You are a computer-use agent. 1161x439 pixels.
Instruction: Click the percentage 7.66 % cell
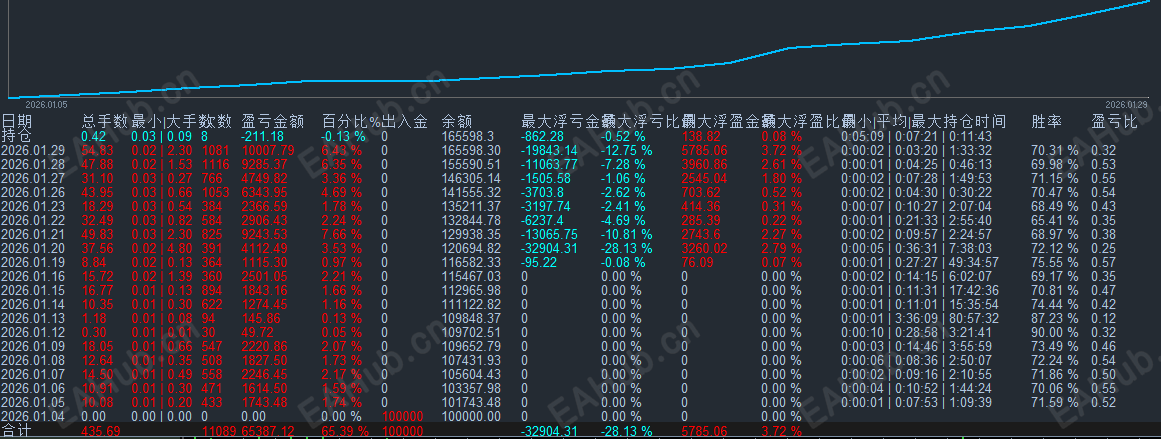coord(342,235)
